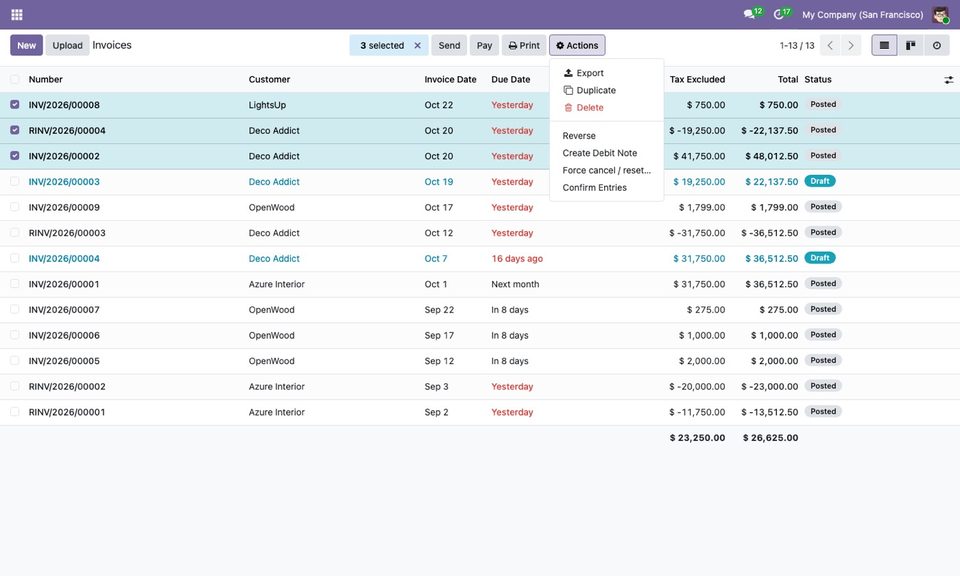Open row RINV/2026/00001

pyautogui.click(x=480, y=412)
